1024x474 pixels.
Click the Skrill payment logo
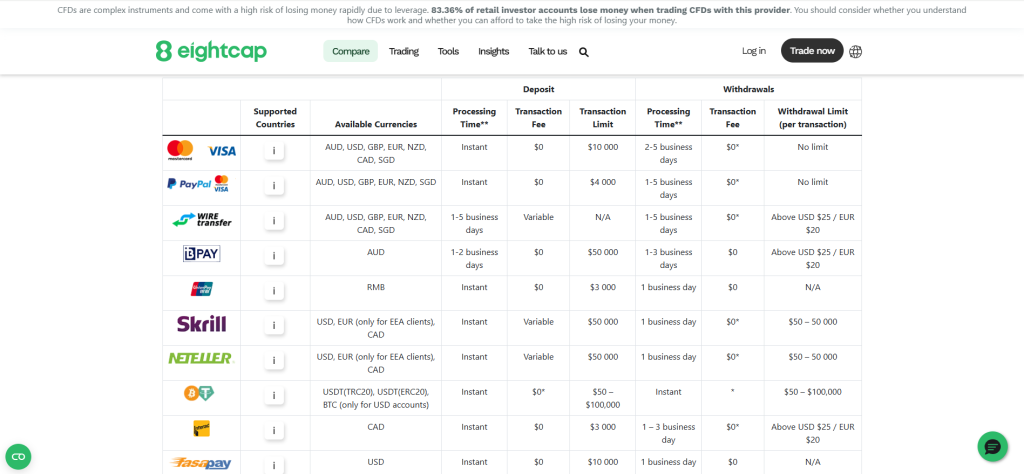point(201,323)
